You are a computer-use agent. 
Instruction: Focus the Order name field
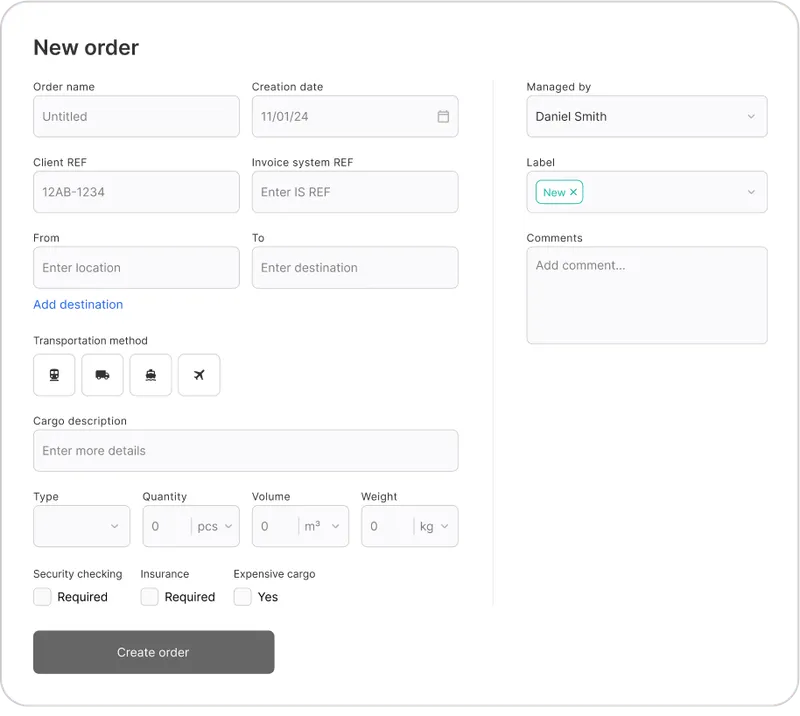[136, 116]
